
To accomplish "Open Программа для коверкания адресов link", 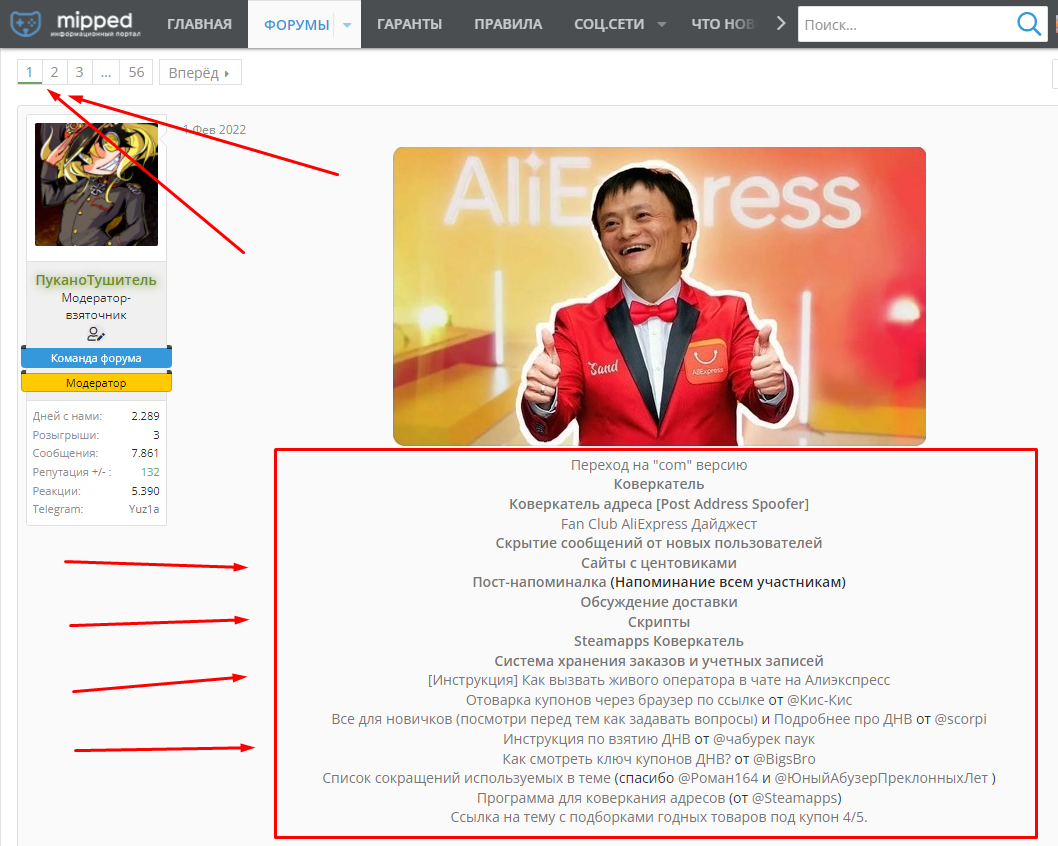I will click(601, 798).
